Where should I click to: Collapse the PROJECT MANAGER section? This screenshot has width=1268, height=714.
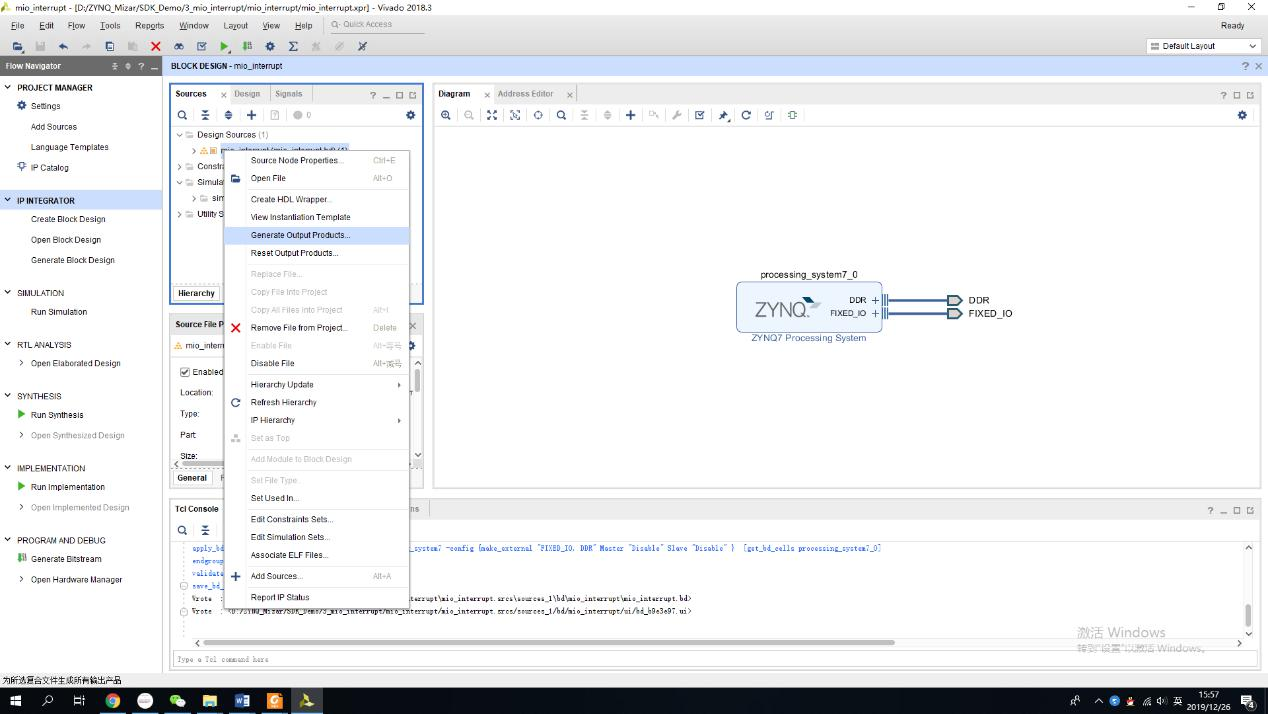(8, 88)
